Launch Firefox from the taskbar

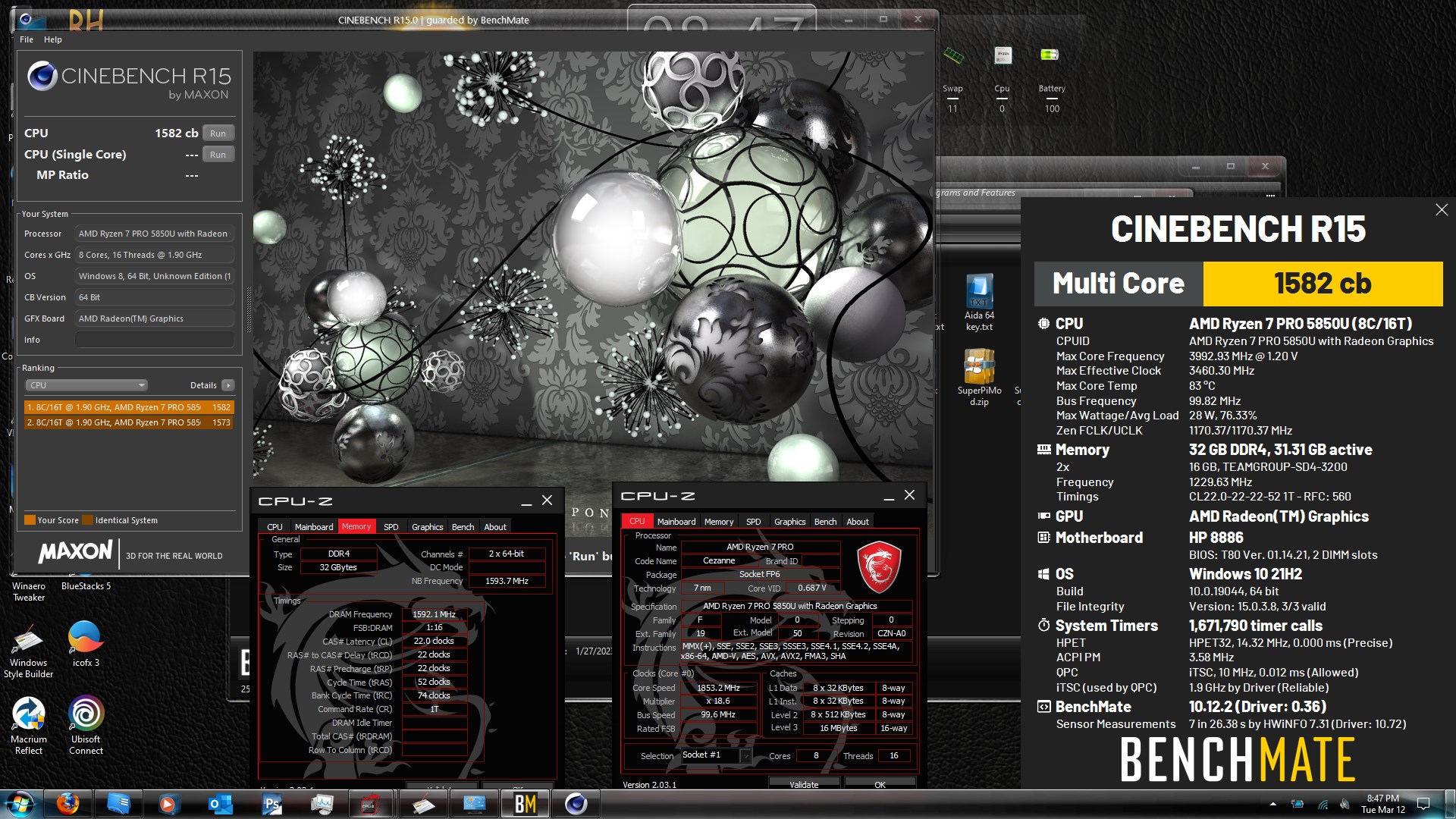tap(68, 804)
